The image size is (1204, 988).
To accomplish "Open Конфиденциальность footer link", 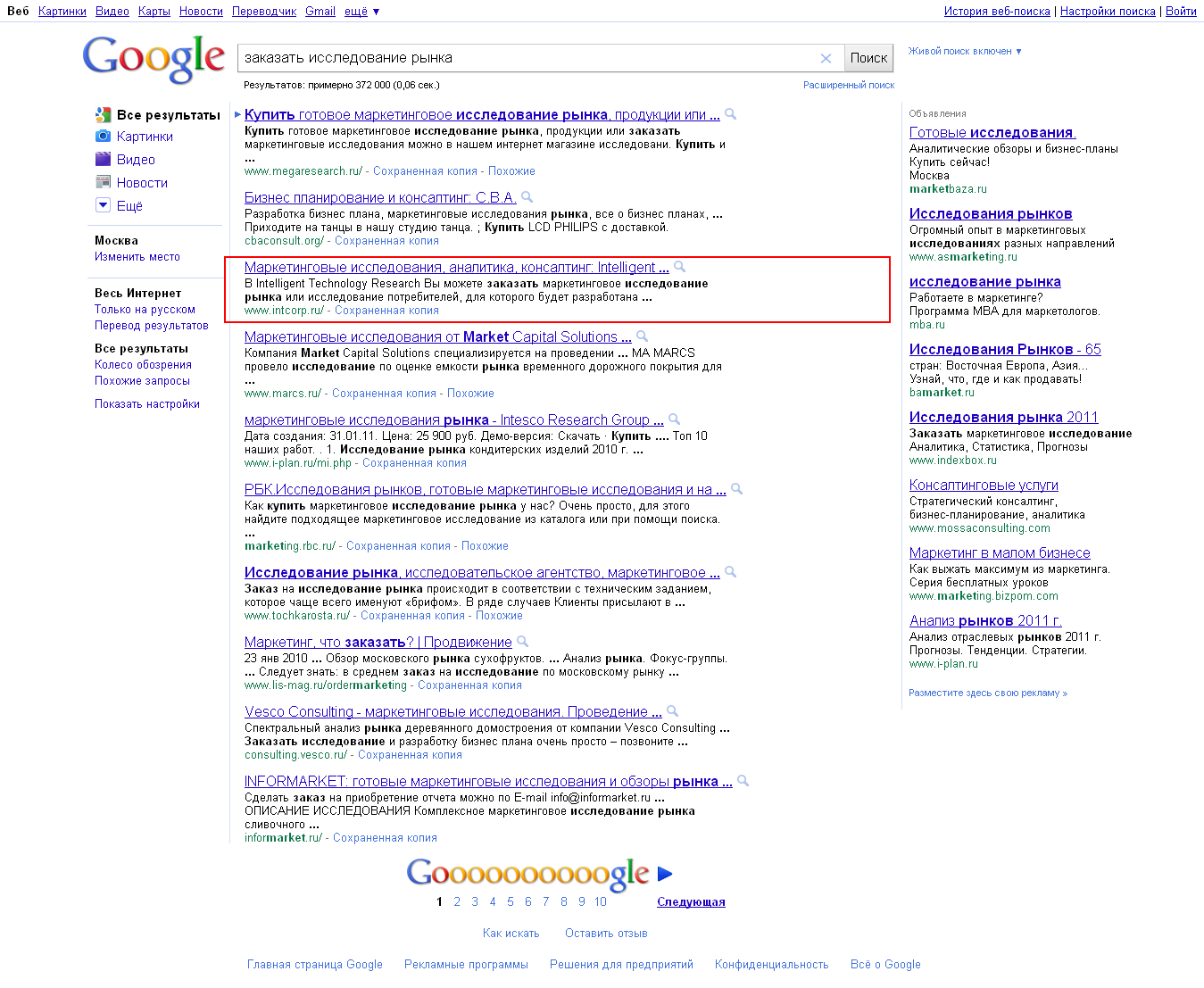I will coord(771,965).
